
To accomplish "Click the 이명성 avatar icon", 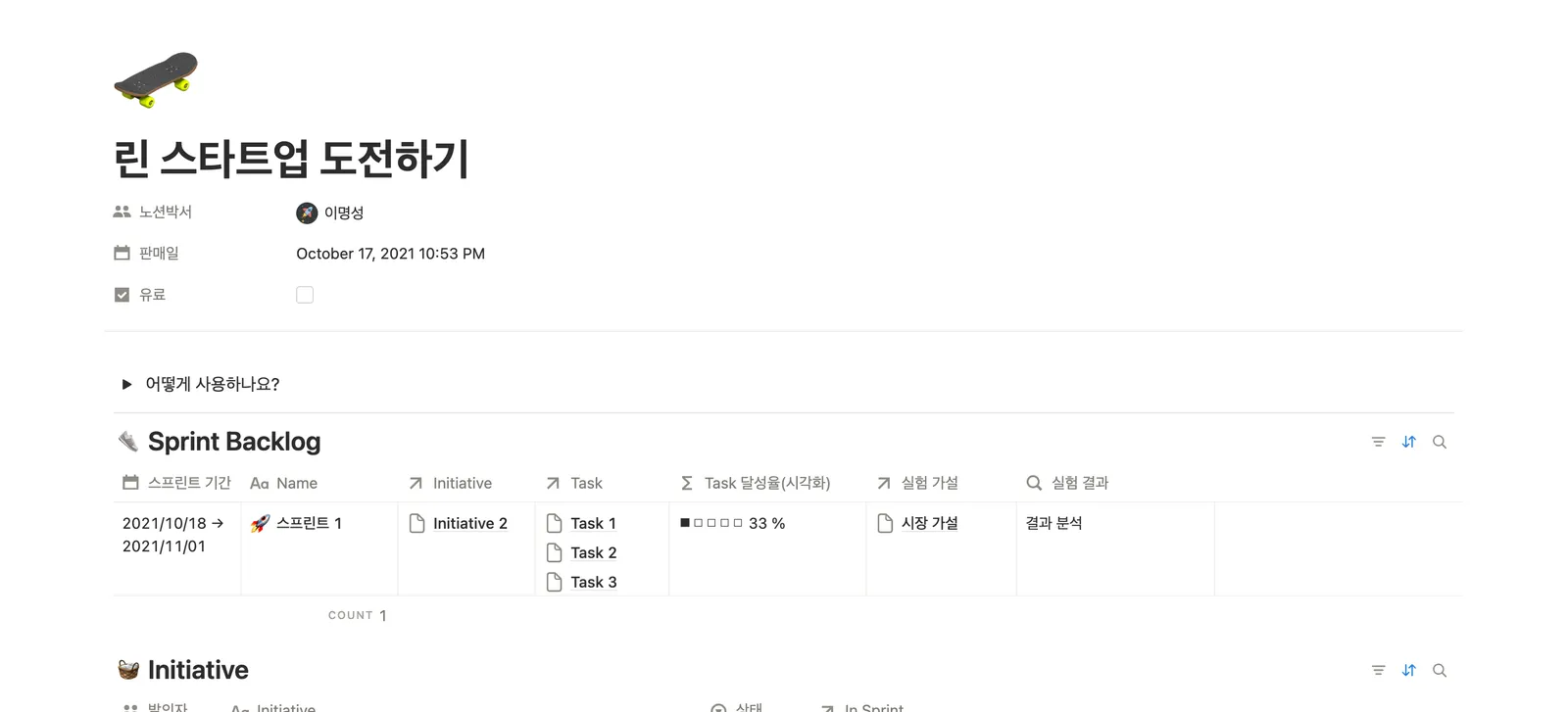I will [x=307, y=213].
